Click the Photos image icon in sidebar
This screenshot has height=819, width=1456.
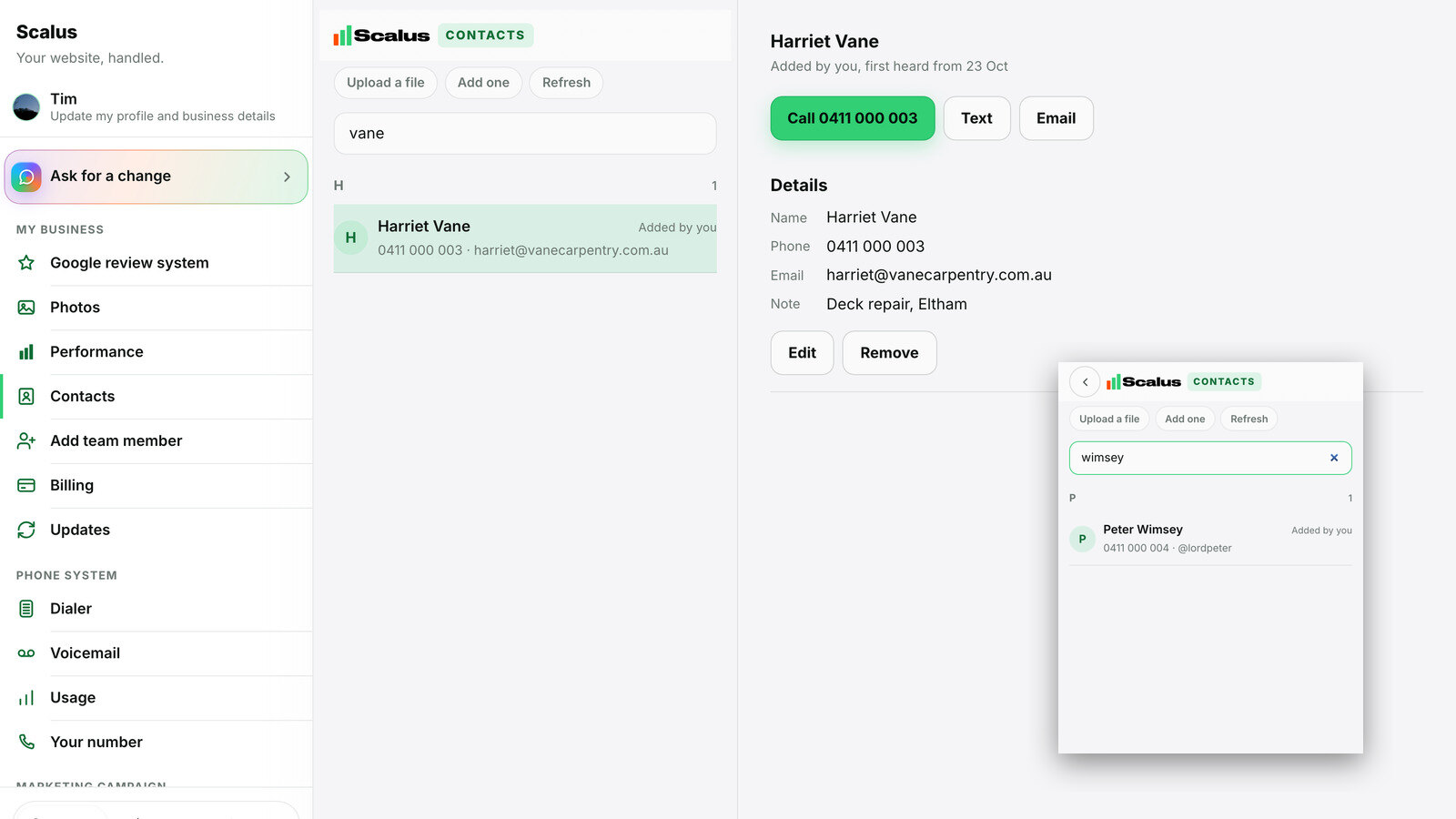(26, 308)
